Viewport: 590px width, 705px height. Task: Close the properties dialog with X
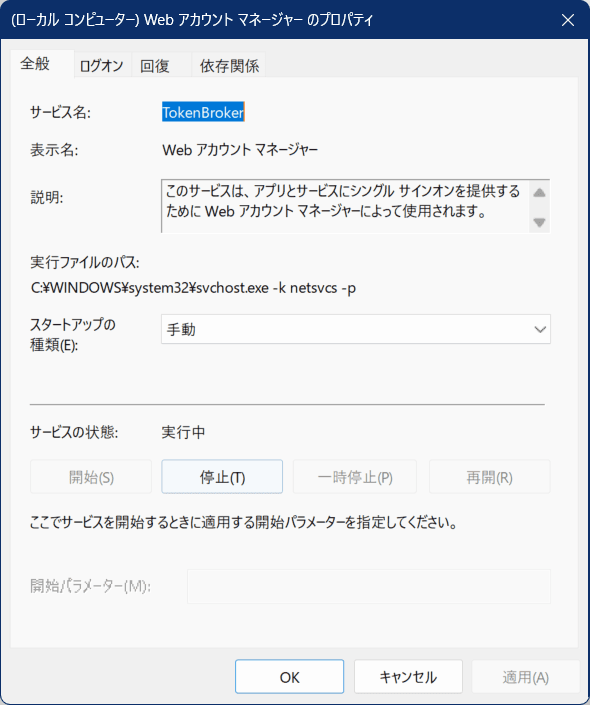(x=568, y=20)
